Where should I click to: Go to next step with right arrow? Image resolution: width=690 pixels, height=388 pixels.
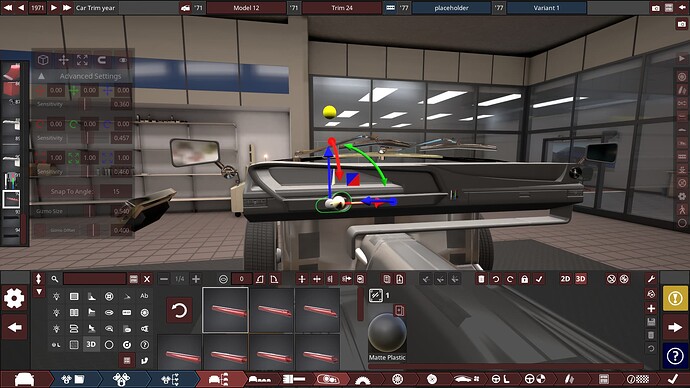click(675, 327)
